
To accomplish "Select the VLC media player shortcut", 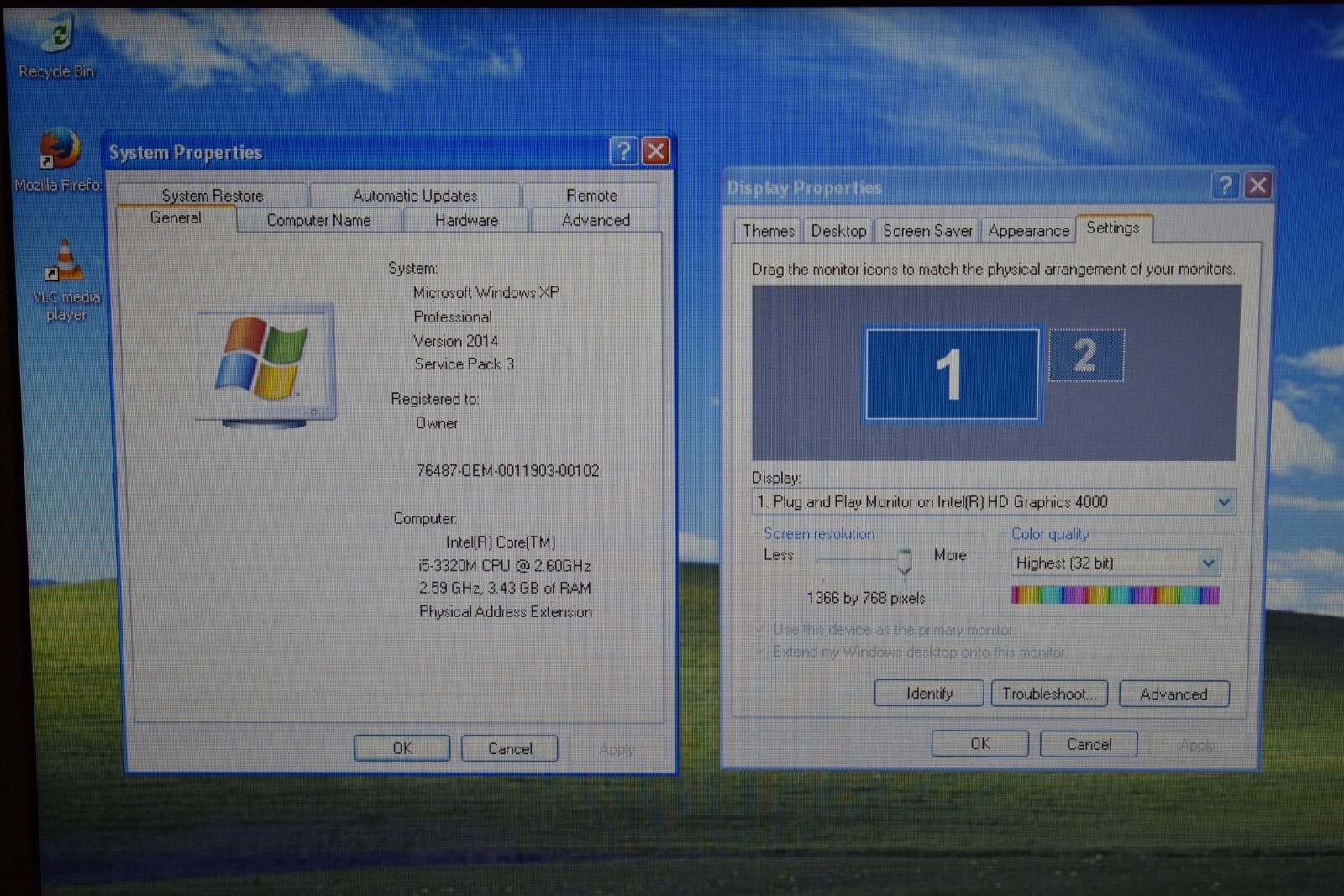I will click(66, 281).
